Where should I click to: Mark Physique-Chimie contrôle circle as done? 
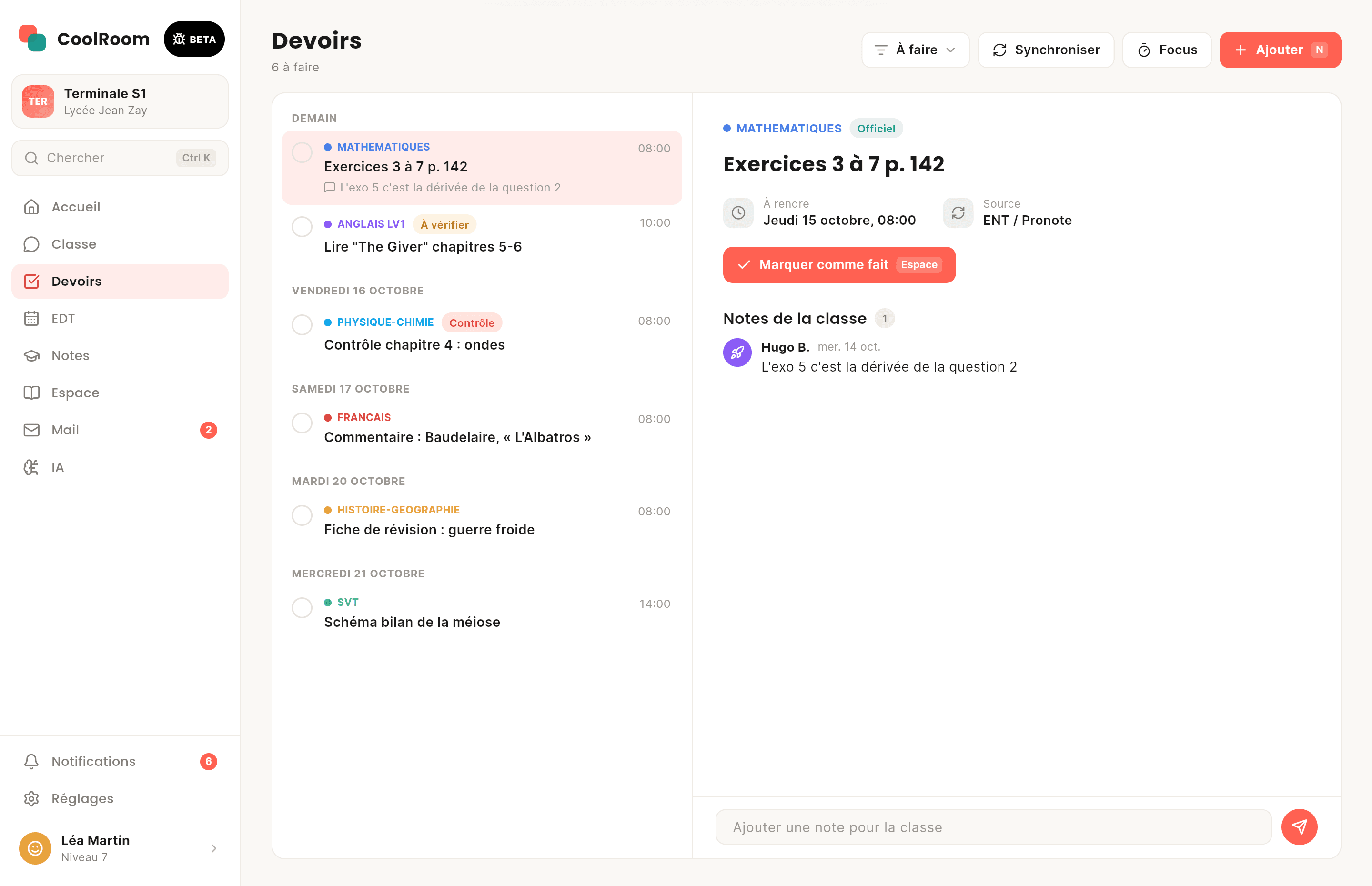tap(302, 325)
